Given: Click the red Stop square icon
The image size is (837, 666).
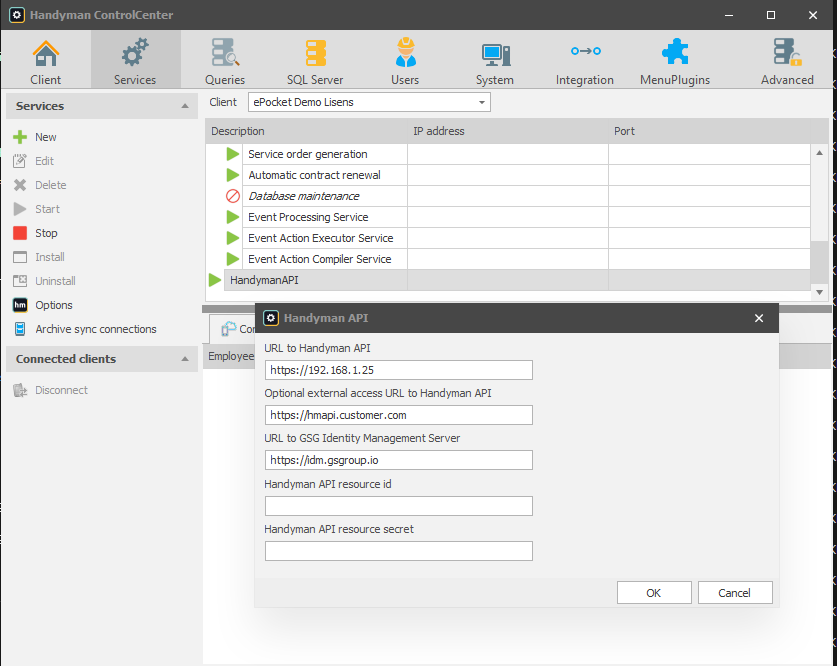Looking at the screenshot, I should [20, 233].
